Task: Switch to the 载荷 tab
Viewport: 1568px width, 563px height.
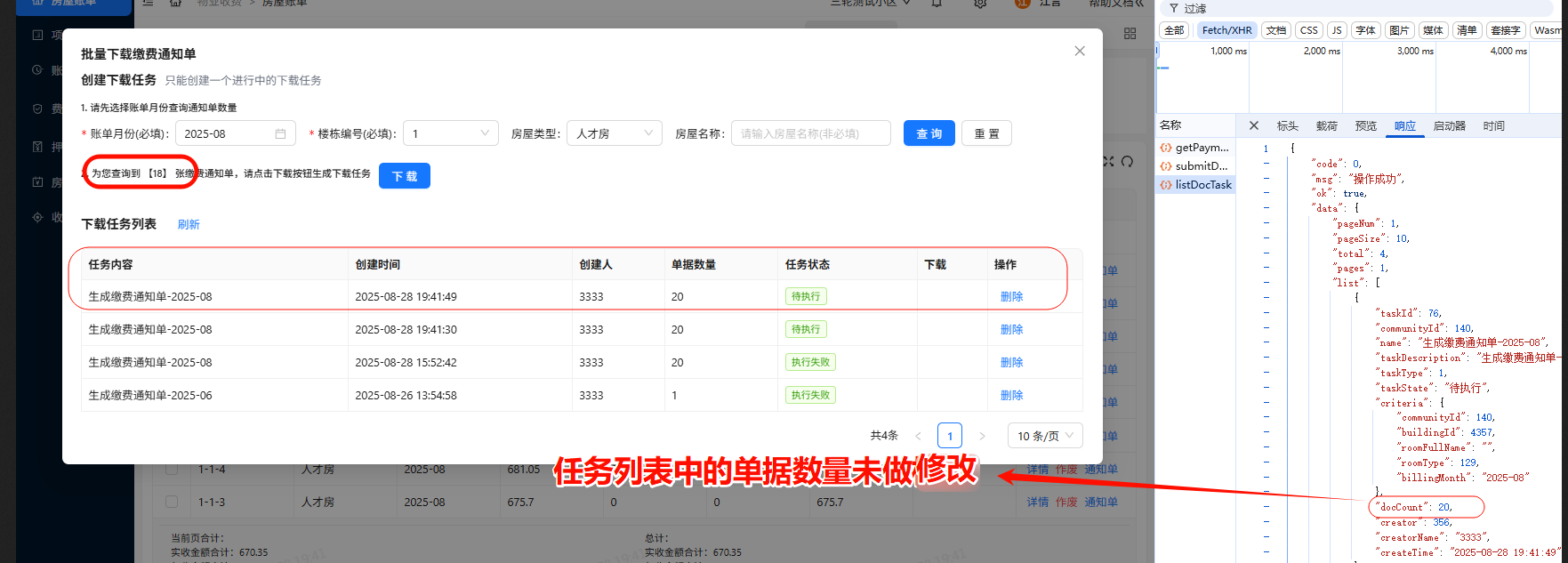Action: point(1326,126)
